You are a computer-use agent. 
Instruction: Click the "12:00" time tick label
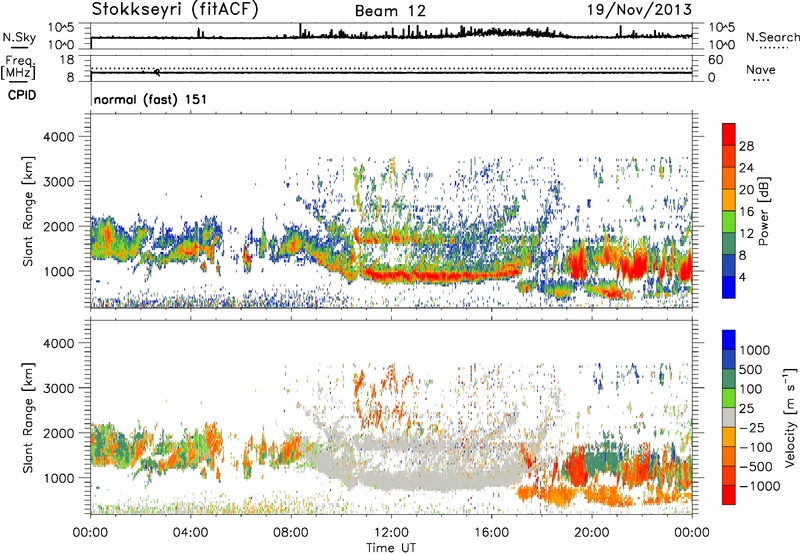(x=391, y=533)
